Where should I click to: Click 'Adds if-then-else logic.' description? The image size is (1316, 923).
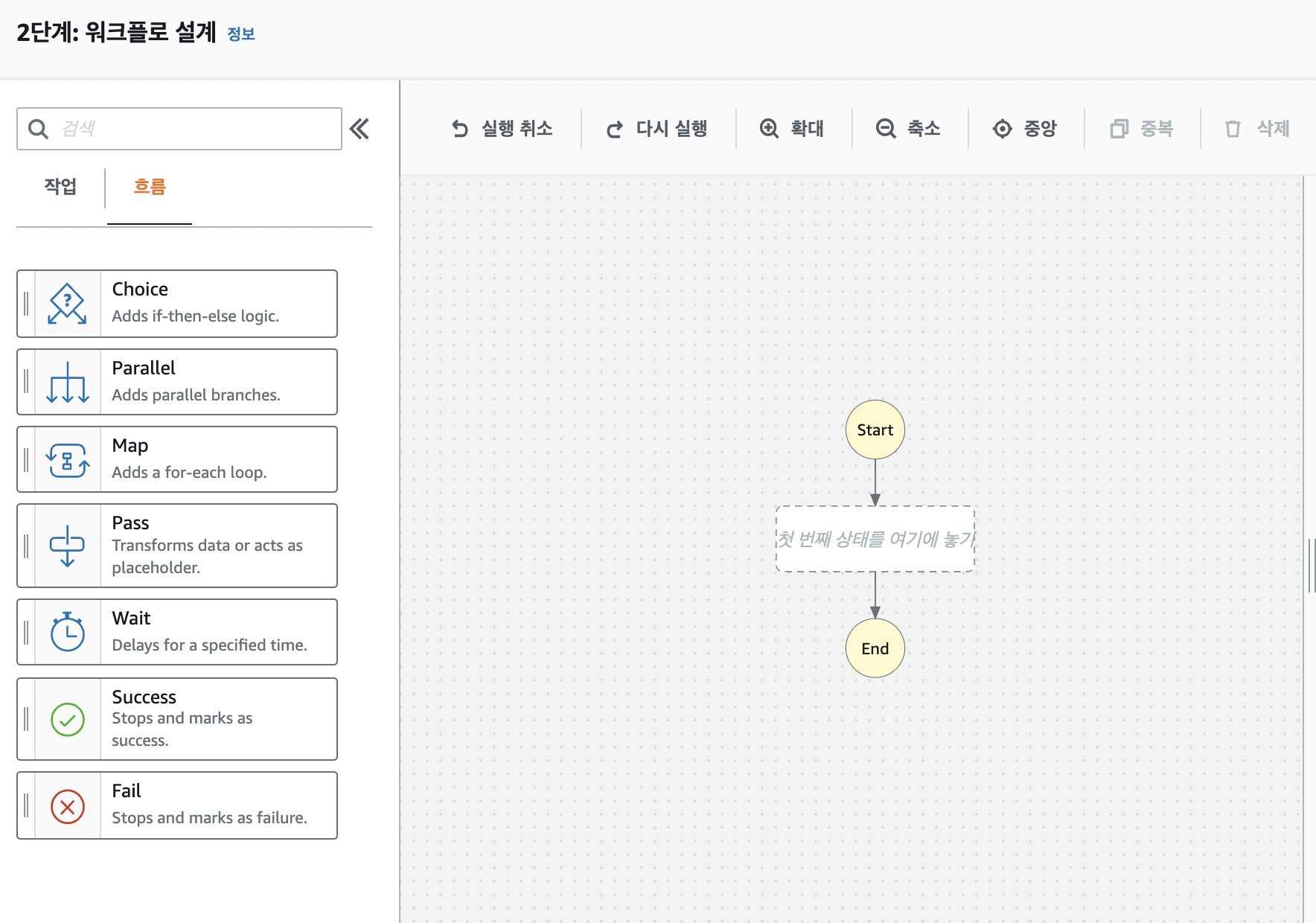[x=196, y=316]
